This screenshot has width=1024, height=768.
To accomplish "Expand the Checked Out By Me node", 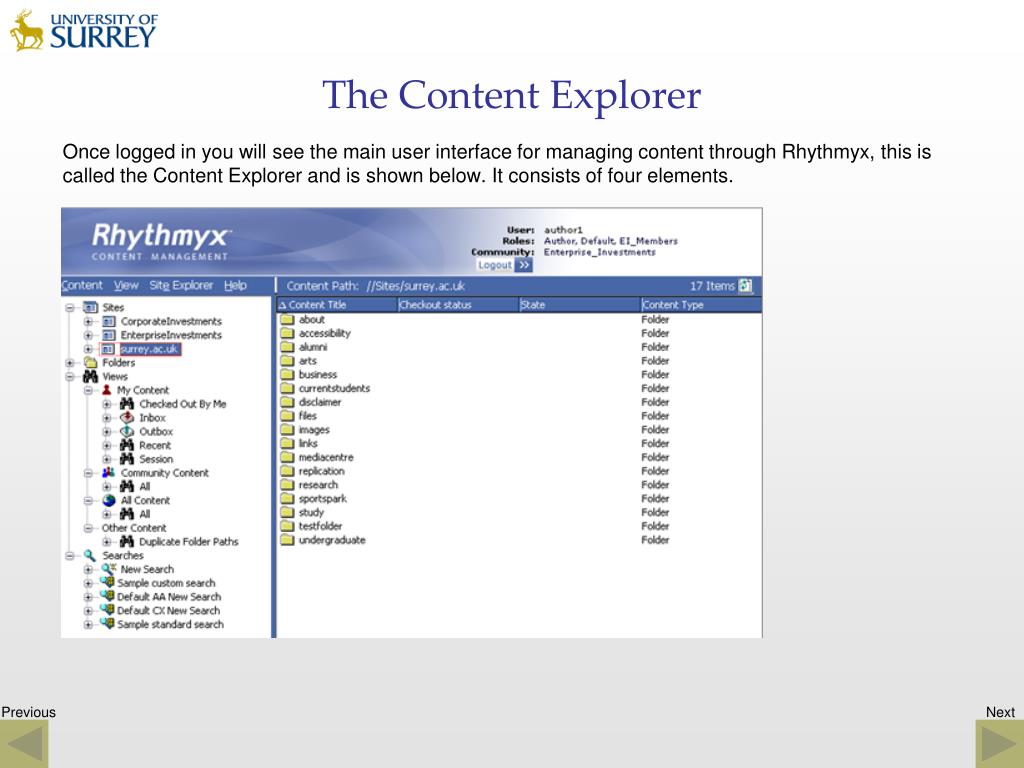I will 107,404.
